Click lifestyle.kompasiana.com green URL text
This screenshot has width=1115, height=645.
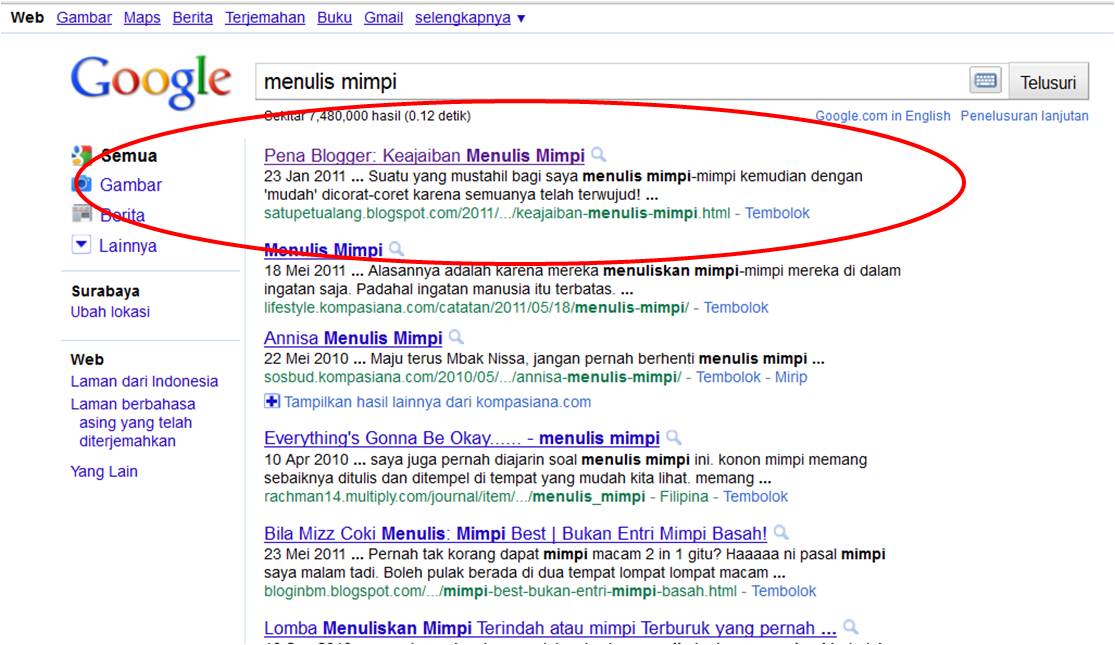(476, 308)
